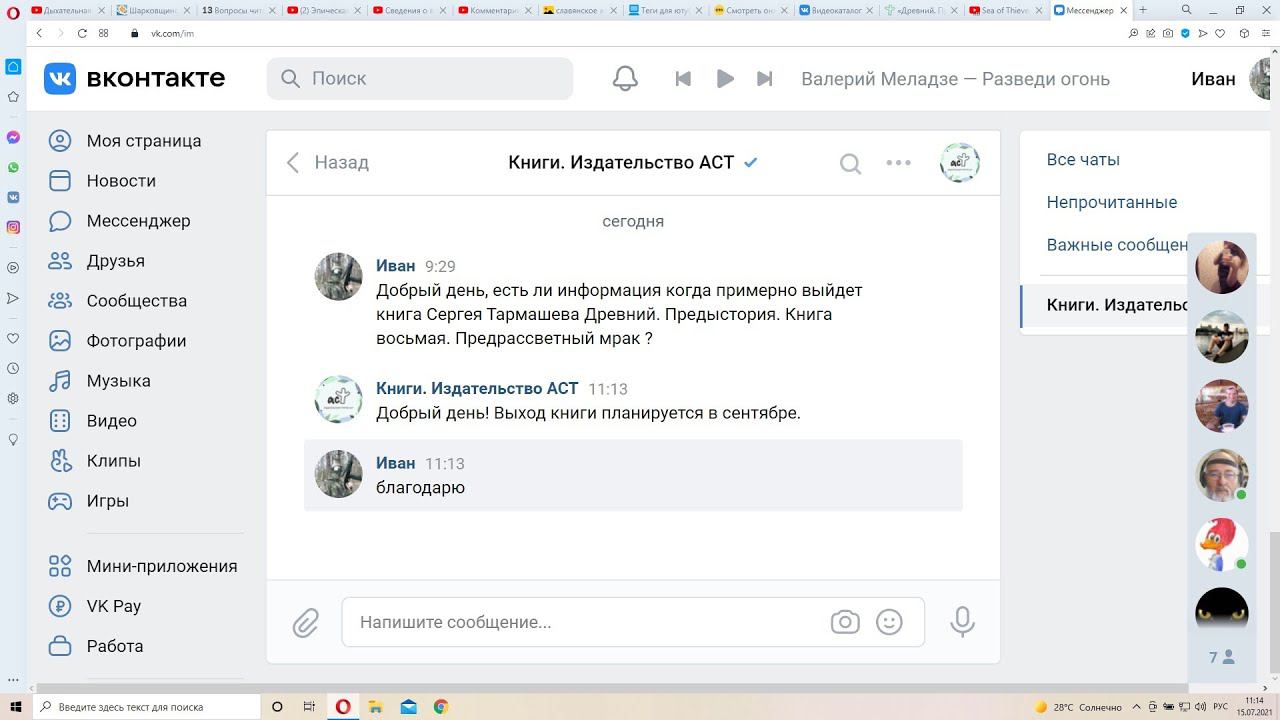
Task: Open Игры in the sidebar
Action: click(x=107, y=501)
